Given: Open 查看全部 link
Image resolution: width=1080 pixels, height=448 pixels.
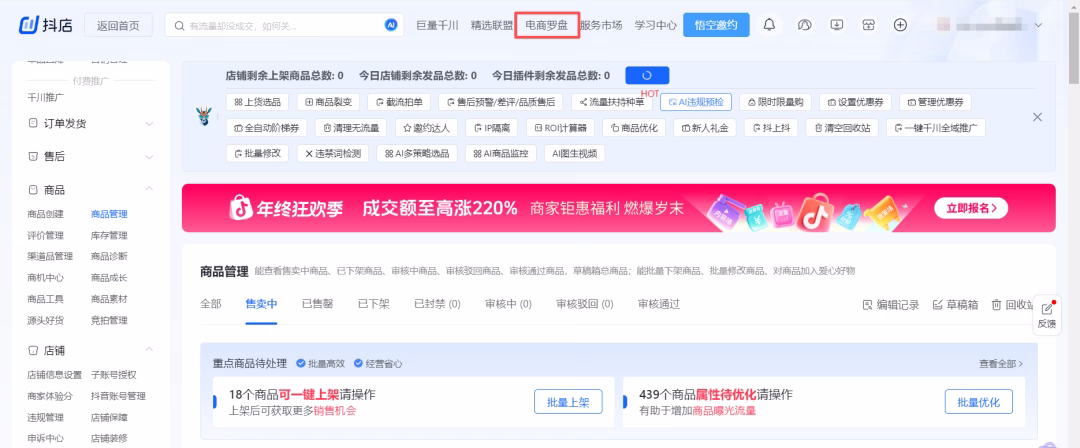Looking at the screenshot, I should point(1001,363).
